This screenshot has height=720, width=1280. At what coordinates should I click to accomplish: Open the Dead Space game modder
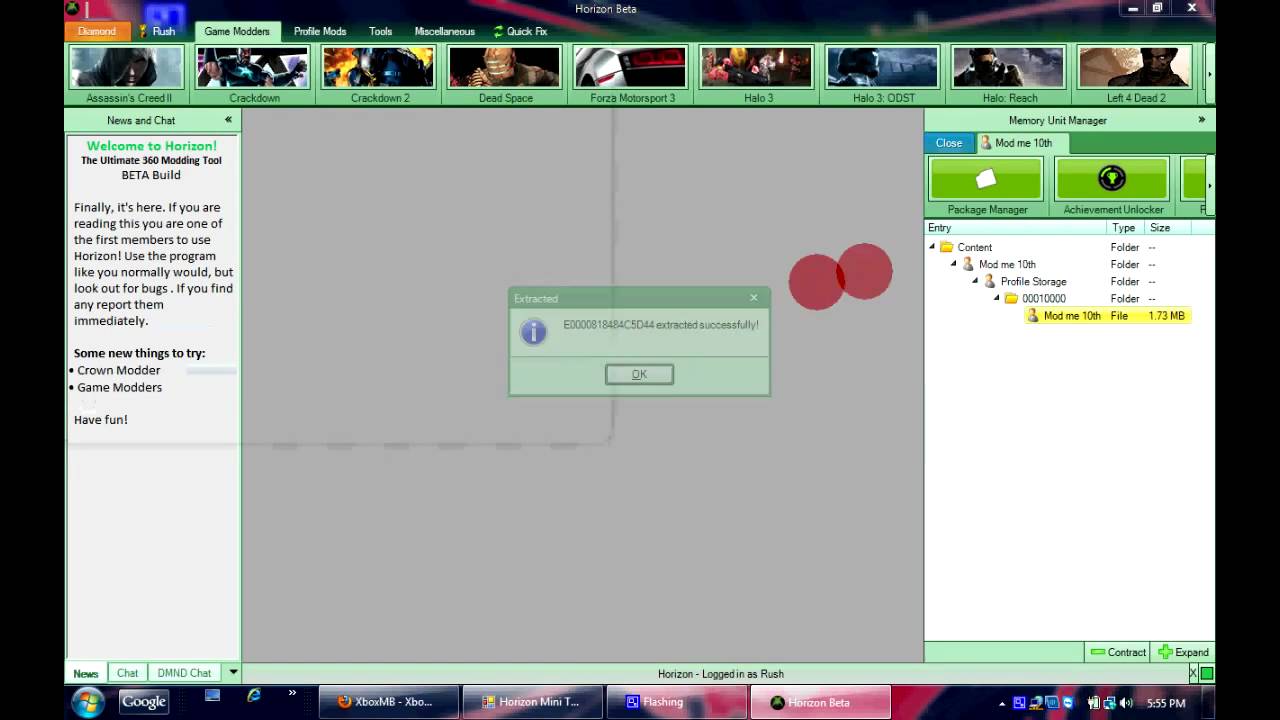point(505,75)
